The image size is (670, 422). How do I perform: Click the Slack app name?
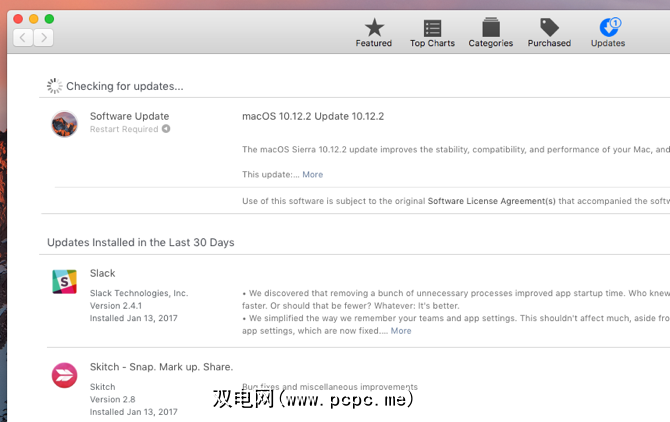click(x=103, y=273)
